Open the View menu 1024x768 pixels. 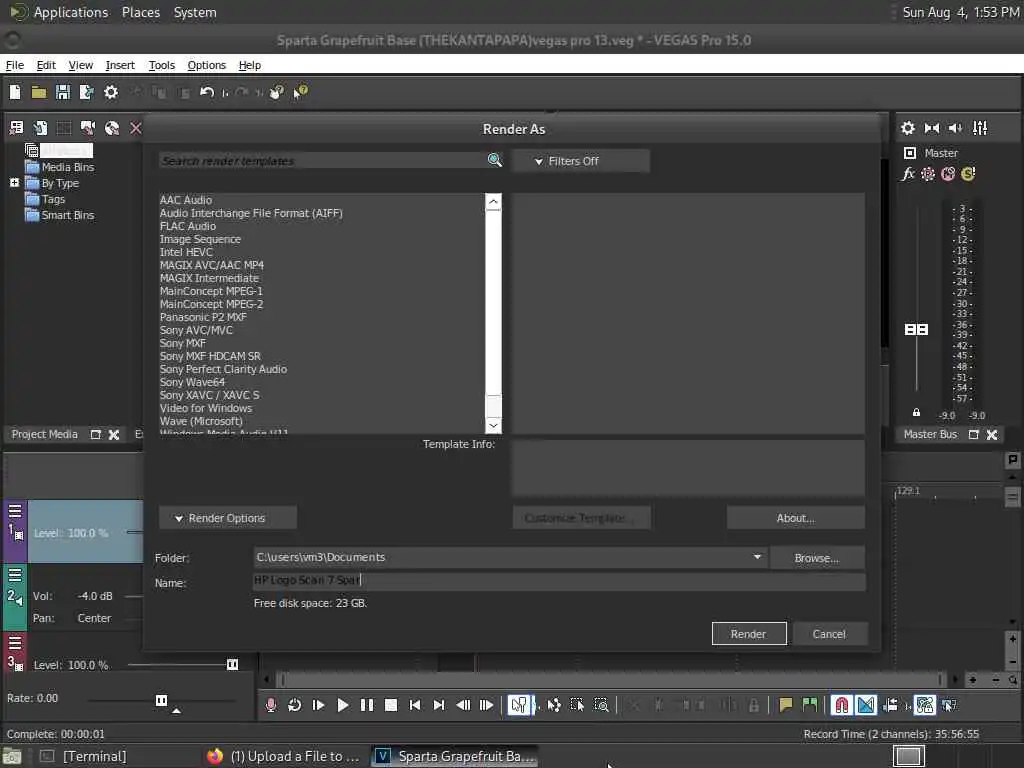(80, 65)
